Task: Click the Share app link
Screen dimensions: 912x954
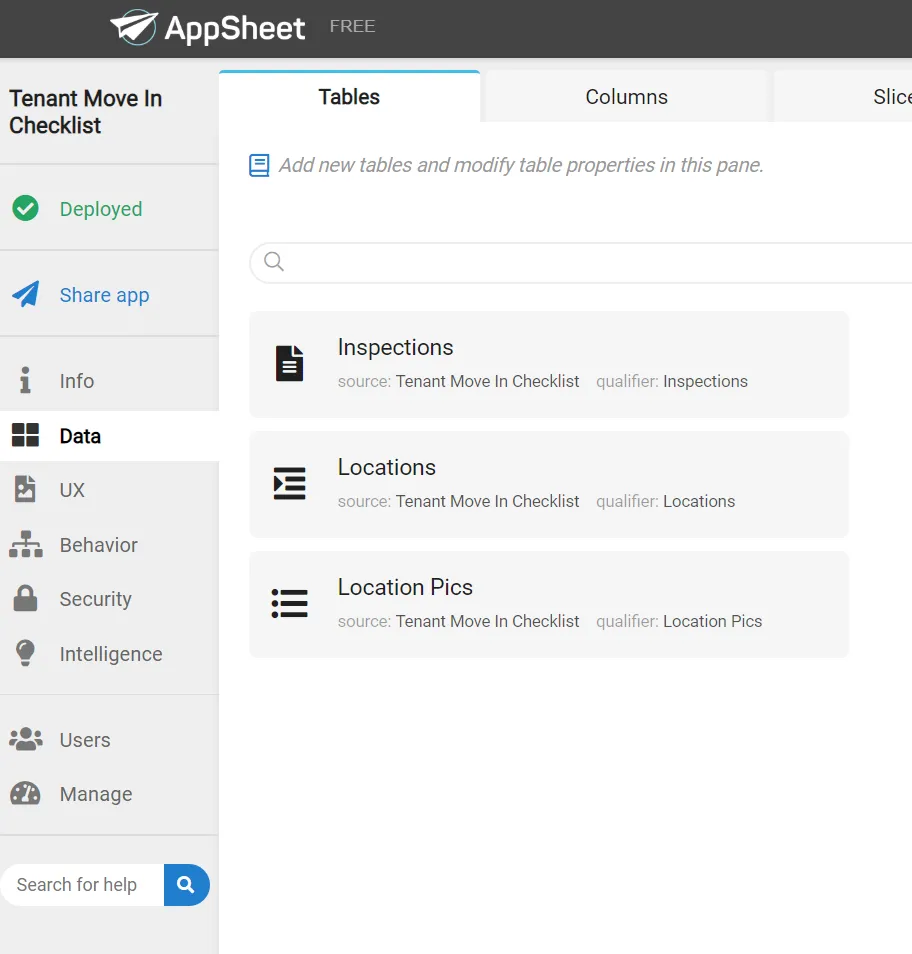Action: [105, 295]
